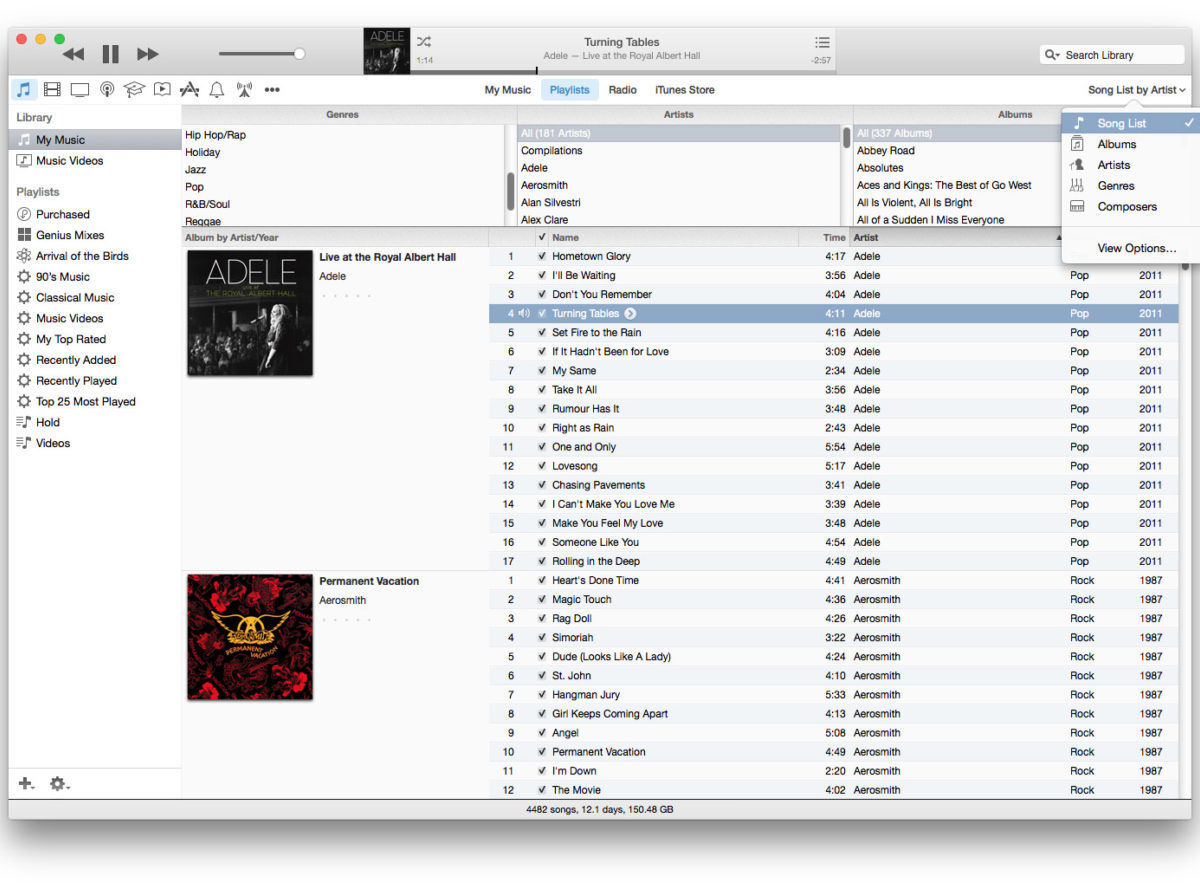Choose Song List from the view menu
1200x889 pixels.
click(1131, 123)
